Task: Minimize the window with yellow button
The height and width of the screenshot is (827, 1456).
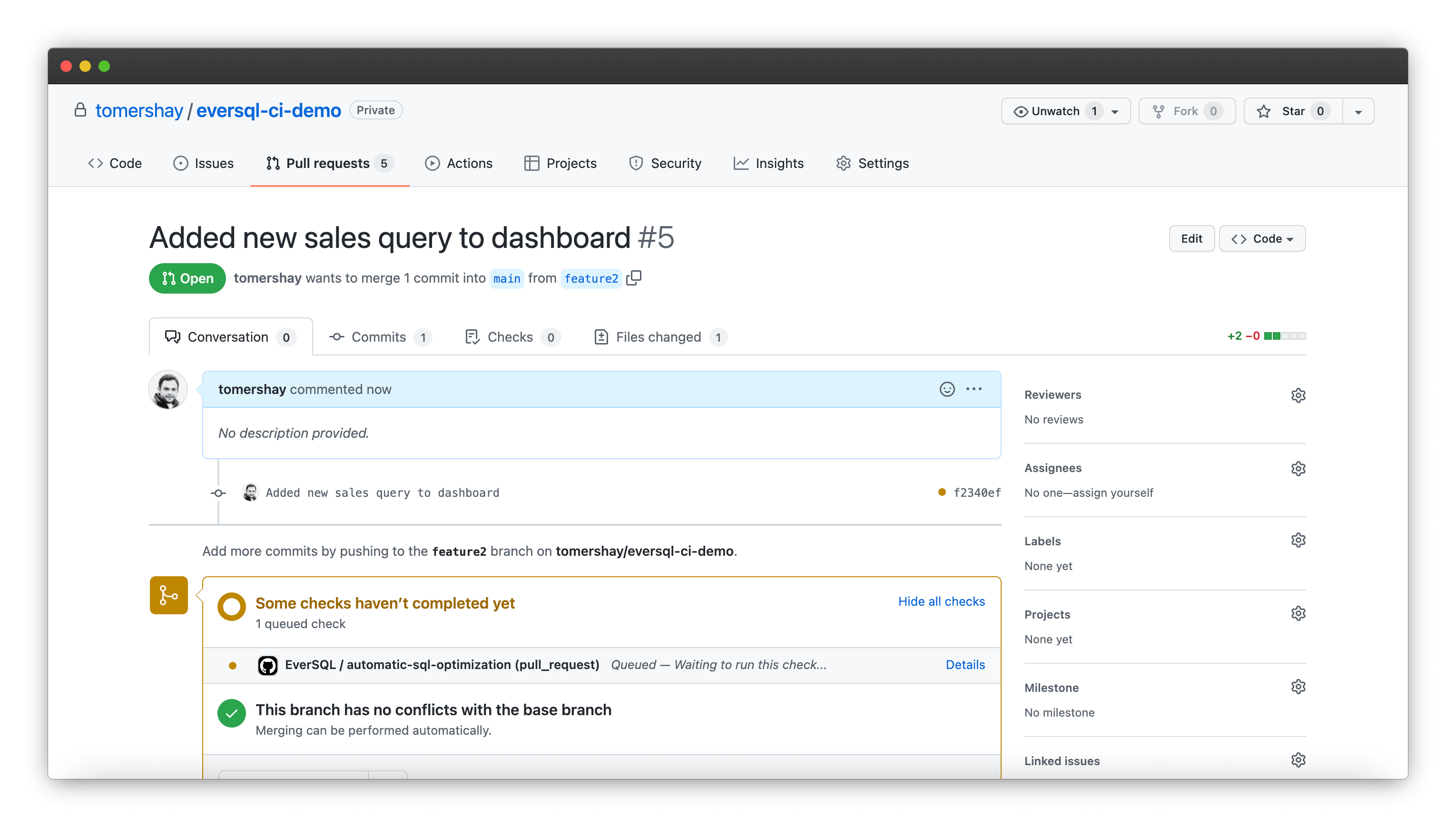Action: pos(85,66)
